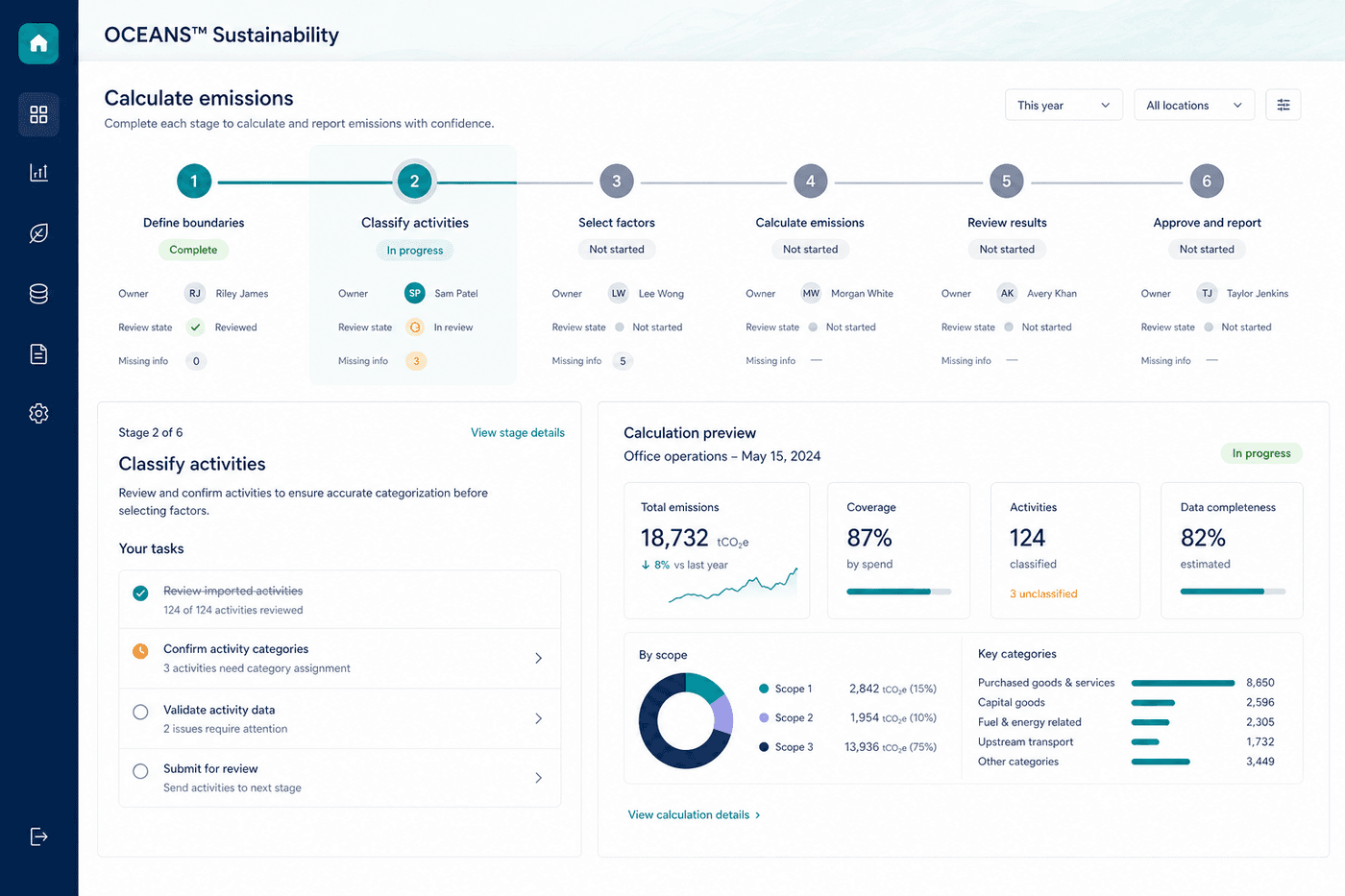Click Sam Patel SP avatar
Viewport: 1345px width, 896px height.
tap(415, 293)
